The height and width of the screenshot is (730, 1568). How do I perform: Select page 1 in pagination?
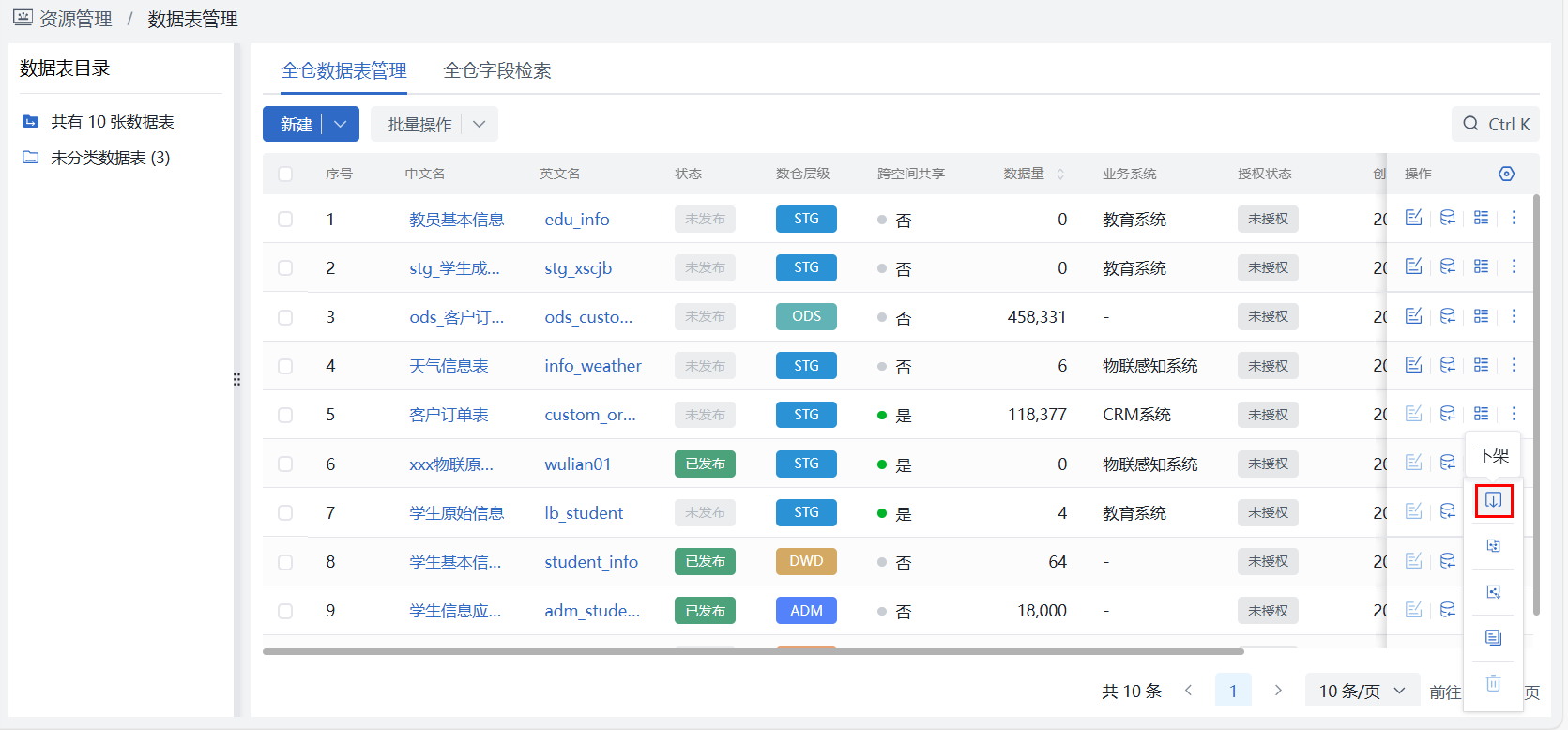pyautogui.click(x=1233, y=691)
